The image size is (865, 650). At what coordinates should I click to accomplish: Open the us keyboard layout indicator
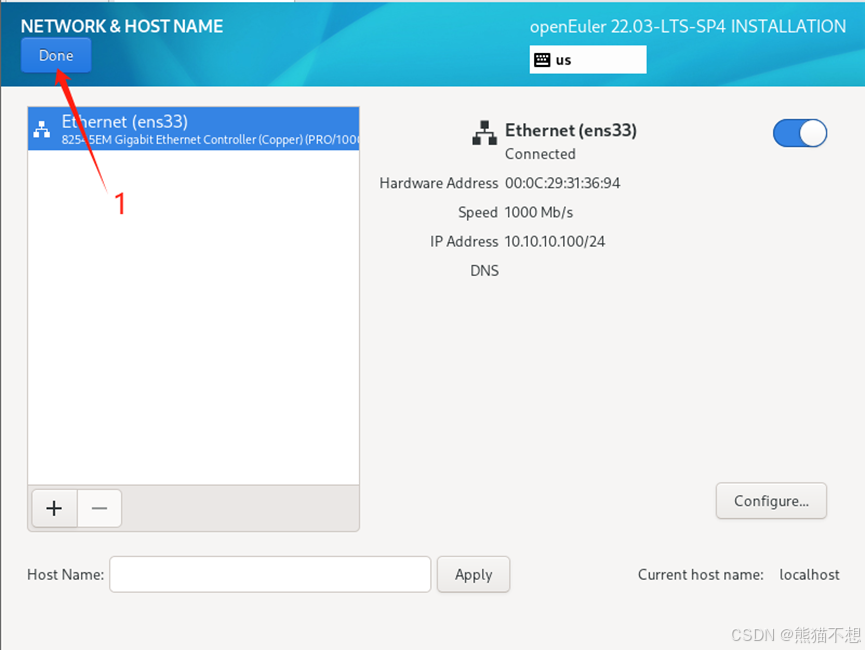(588, 60)
